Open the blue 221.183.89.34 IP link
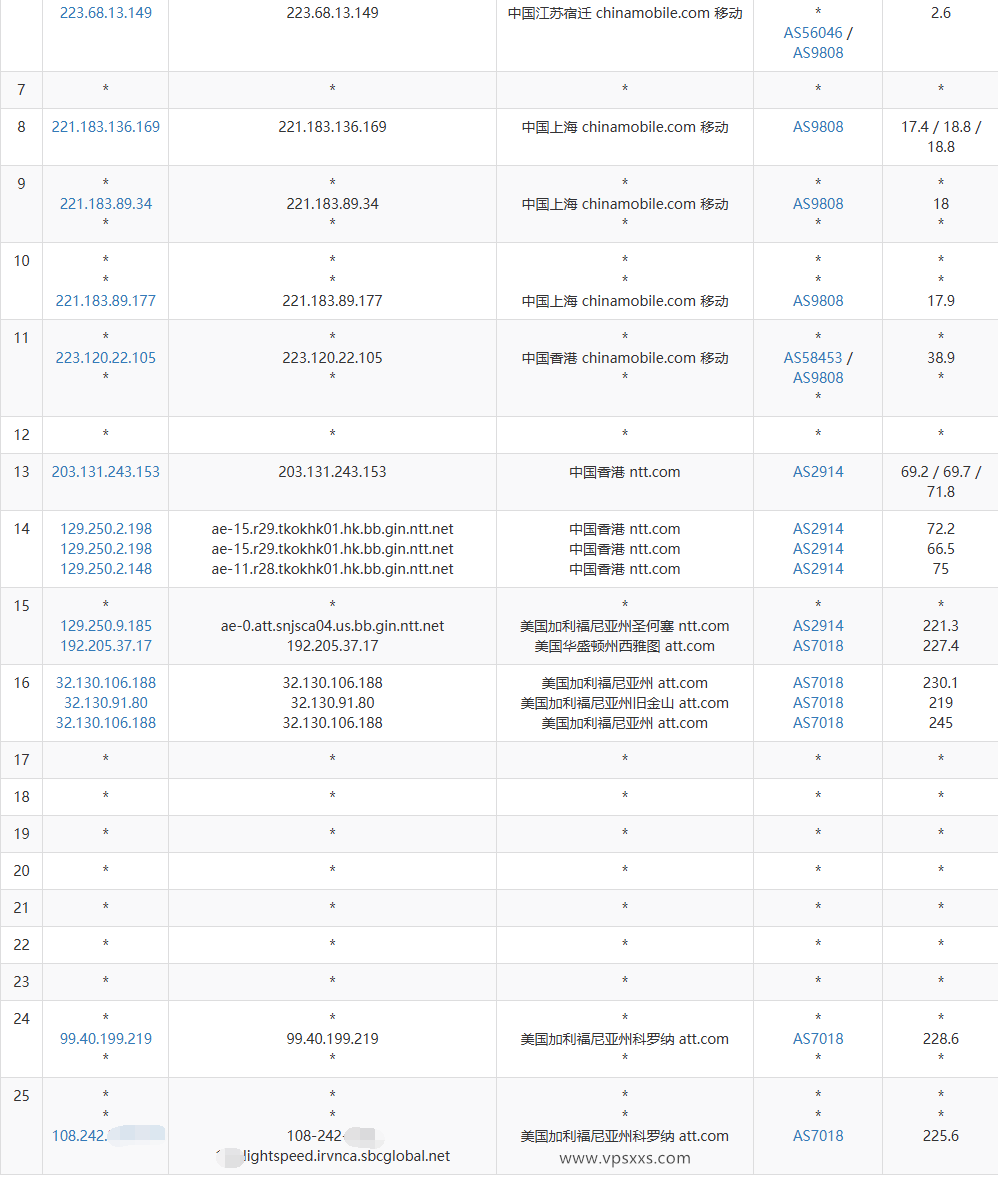The width and height of the screenshot is (998, 1177). click(x=106, y=204)
